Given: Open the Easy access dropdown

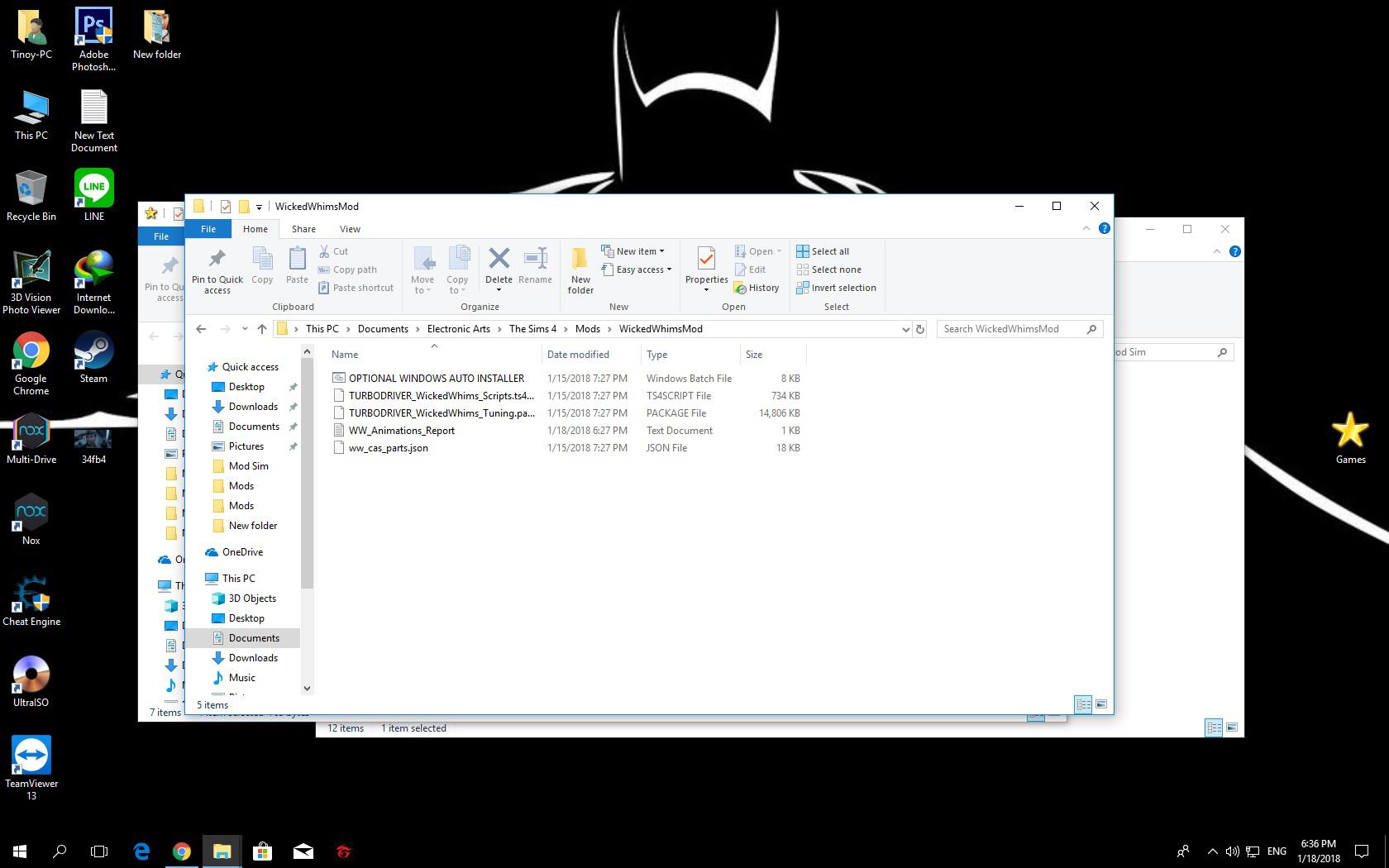Looking at the screenshot, I should [636, 269].
